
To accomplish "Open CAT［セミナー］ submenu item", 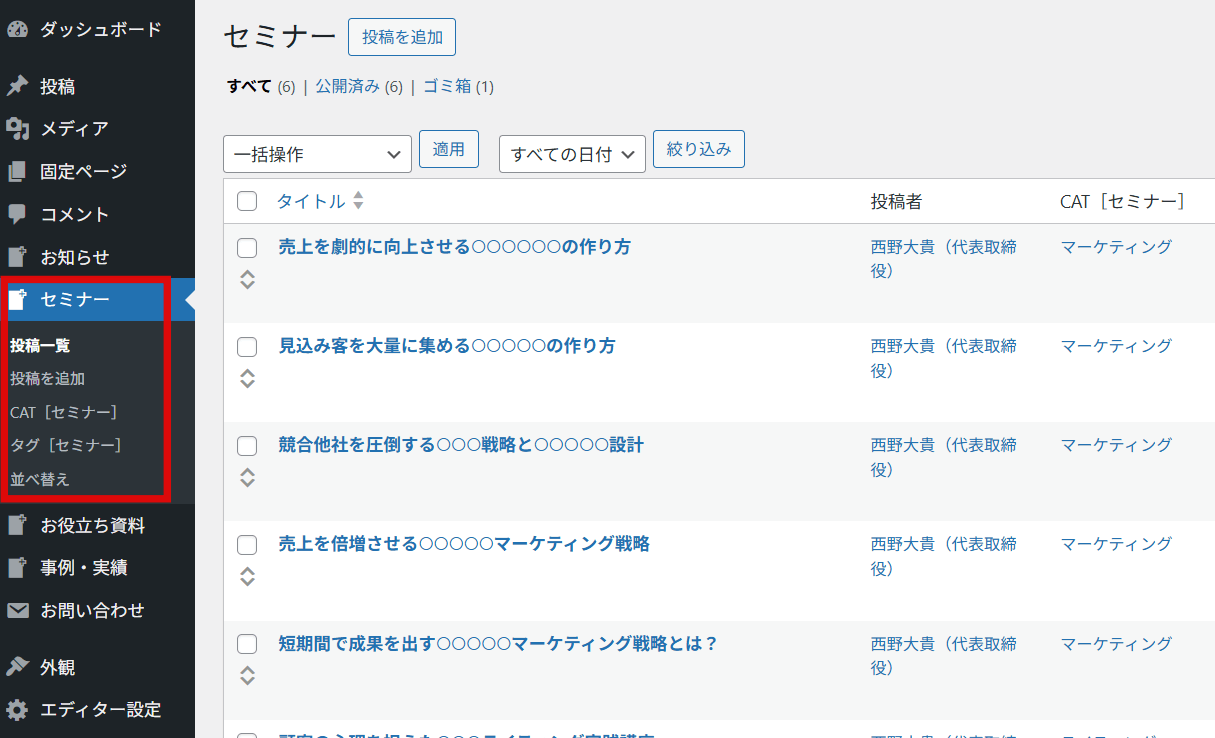I will [63, 412].
